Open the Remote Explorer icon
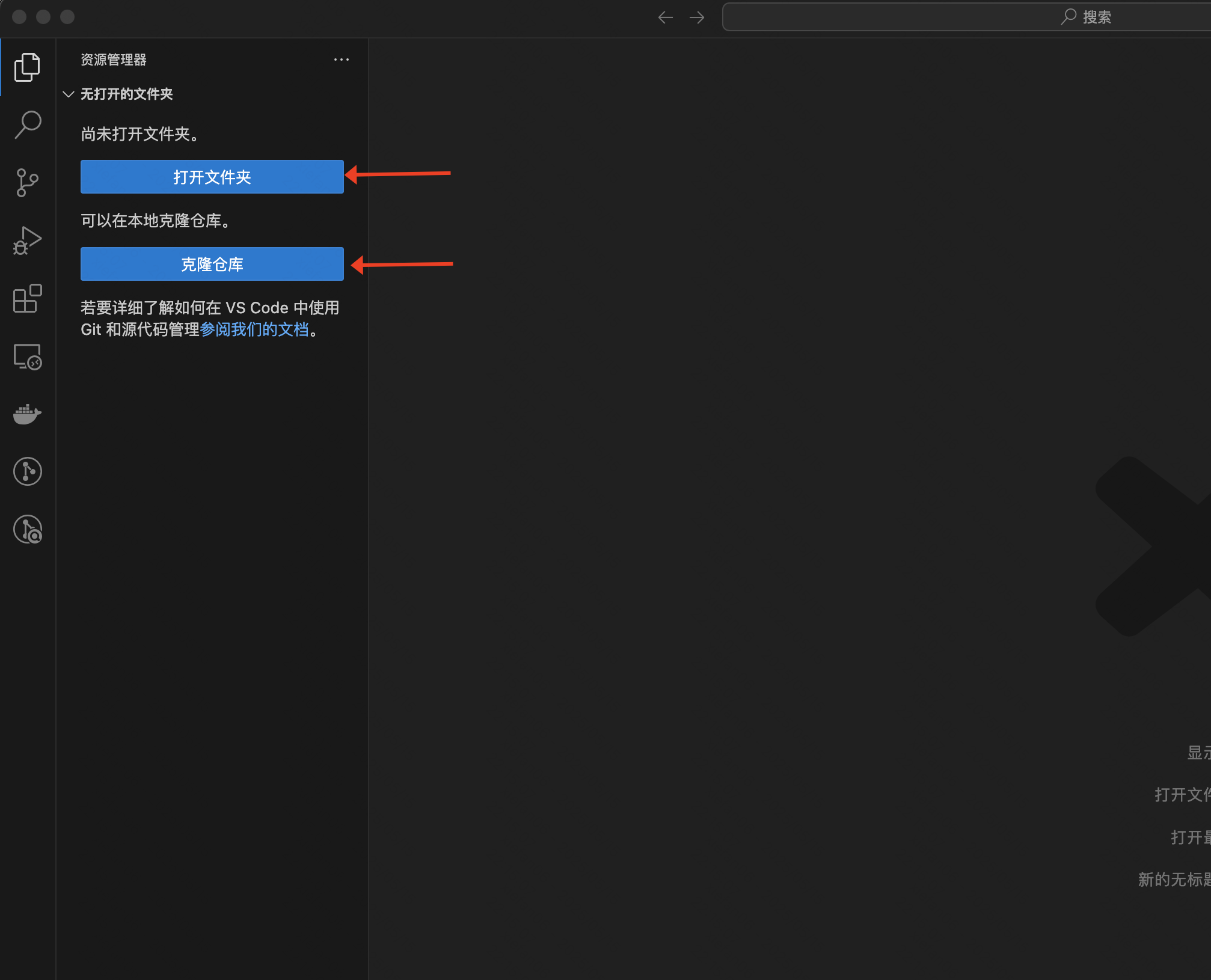The image size is (1211, 980). pyautogui.click(x=27, y=357)
